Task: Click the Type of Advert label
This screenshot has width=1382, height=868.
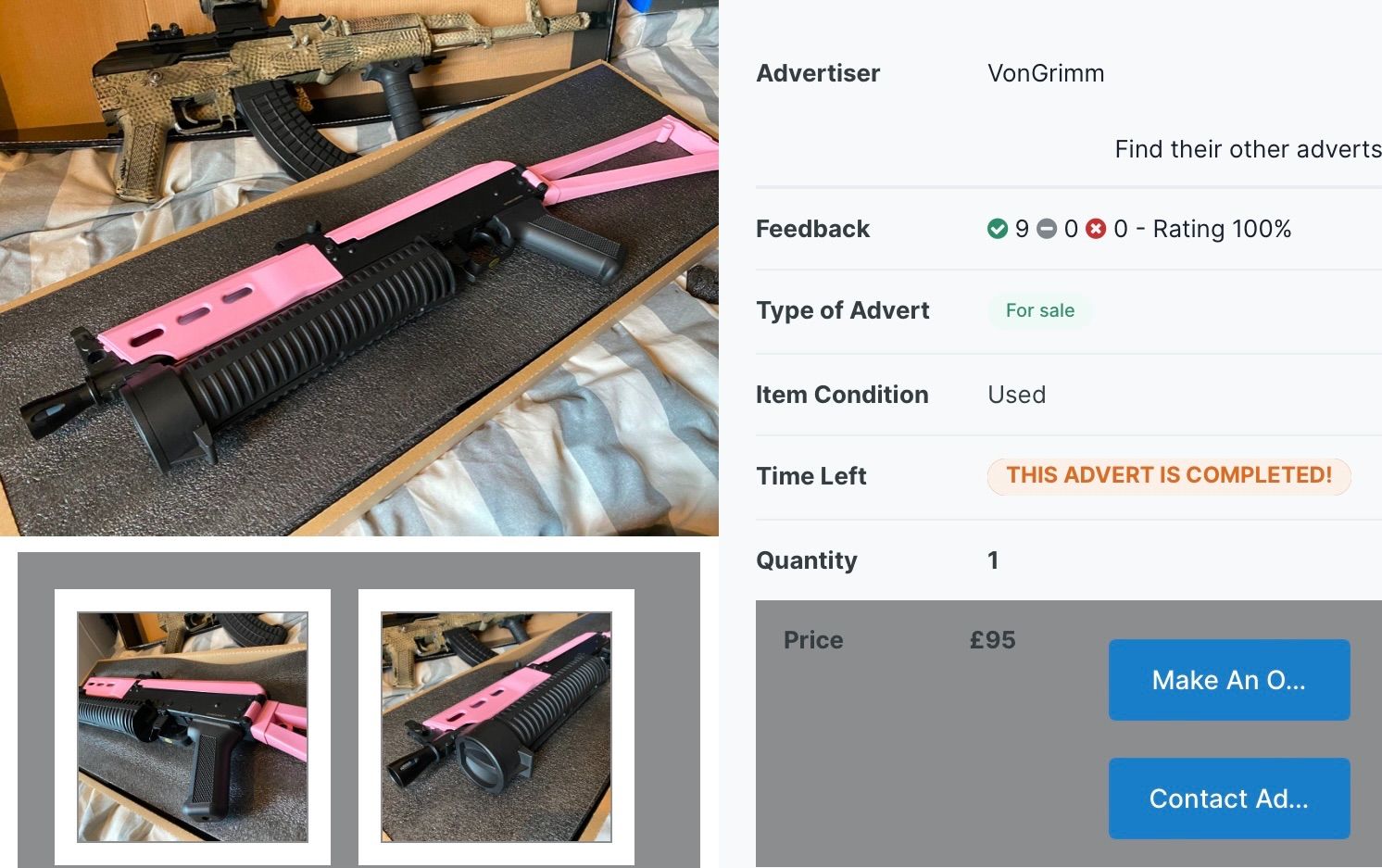Action: point(843,310)
